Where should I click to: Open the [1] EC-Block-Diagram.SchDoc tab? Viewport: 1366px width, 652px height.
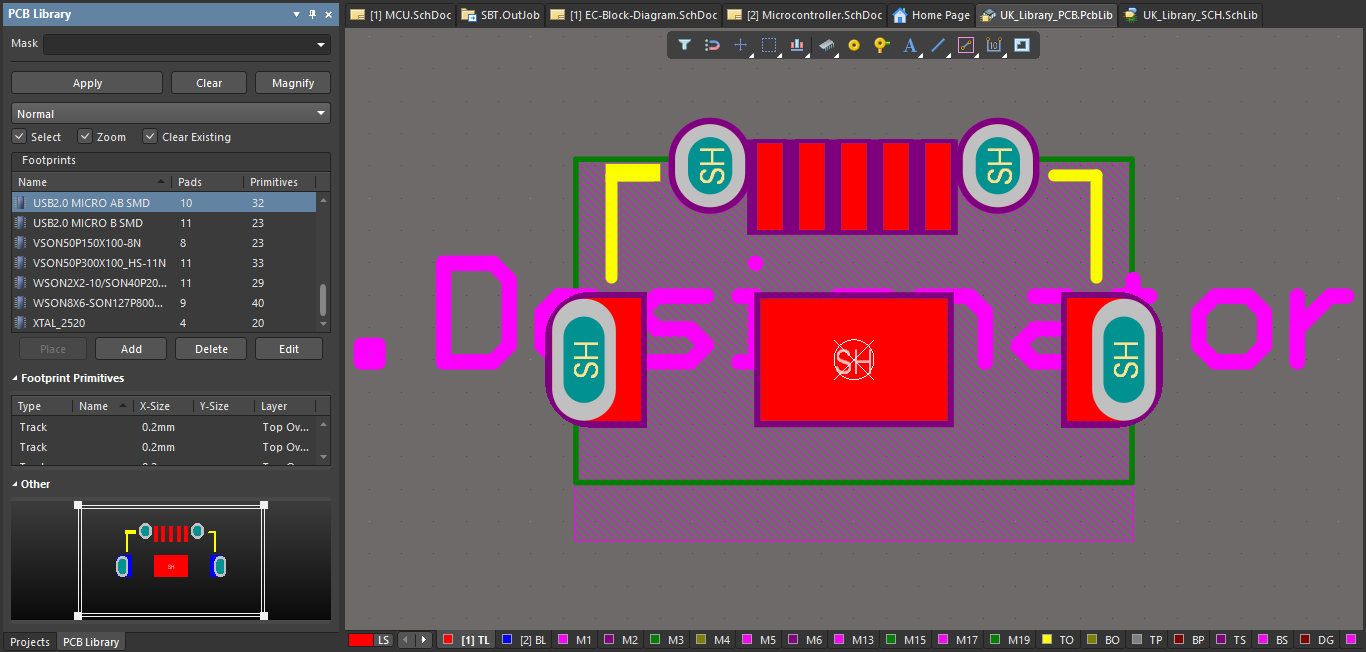(x=634, y=15)
